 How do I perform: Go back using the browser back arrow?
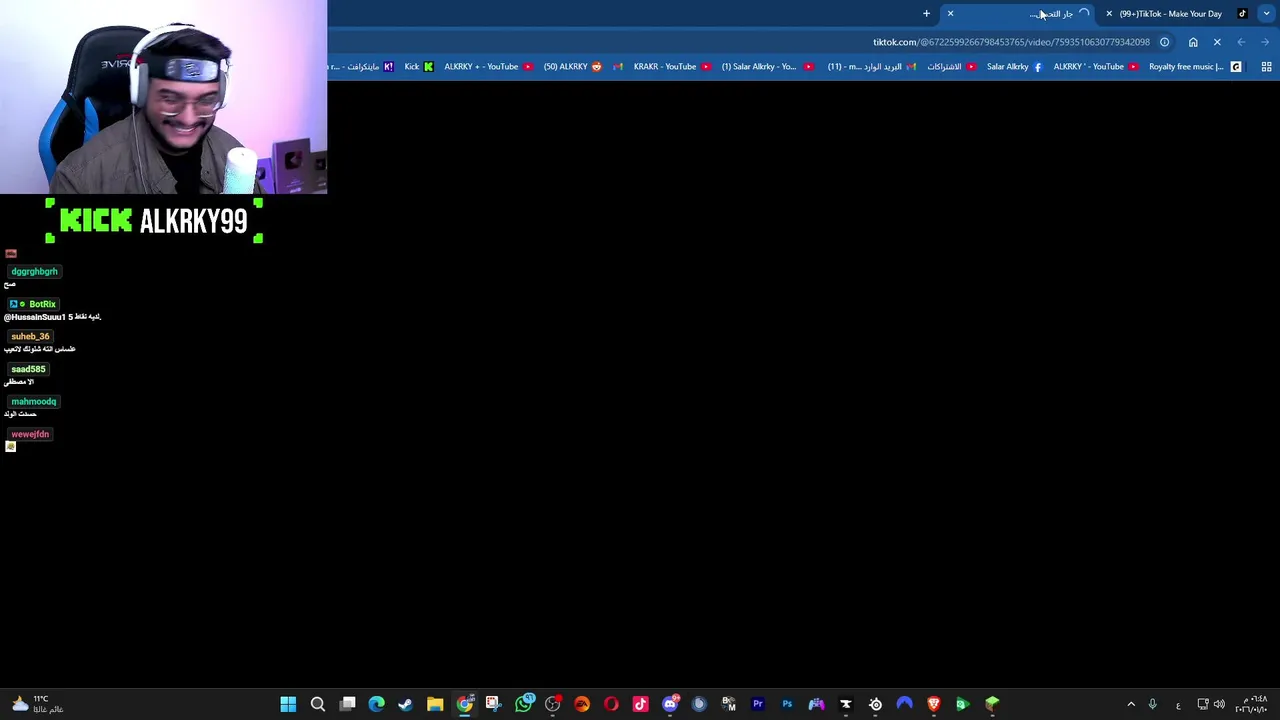(1265, 42)
